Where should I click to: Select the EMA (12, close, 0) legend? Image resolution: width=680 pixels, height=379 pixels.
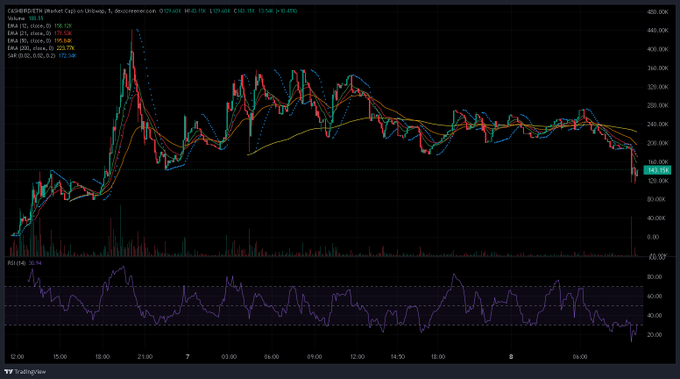40,26
